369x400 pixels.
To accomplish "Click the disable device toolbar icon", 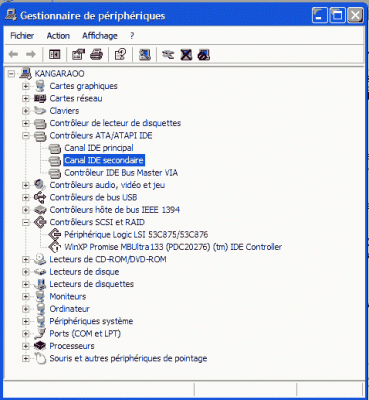I will [x=203, y=54].
